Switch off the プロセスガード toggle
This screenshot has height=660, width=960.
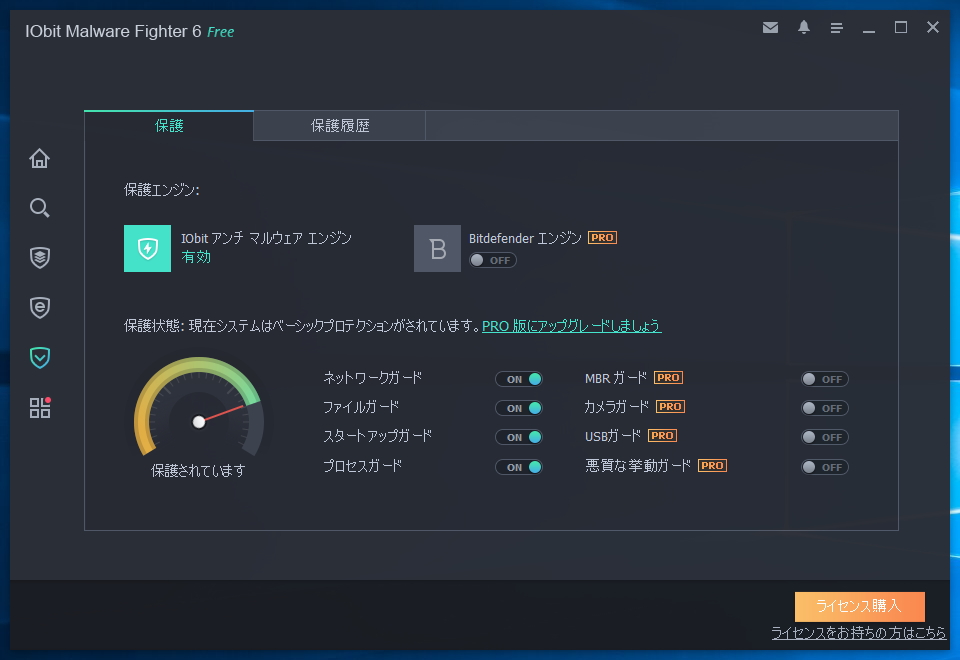(x=519, y=466)
